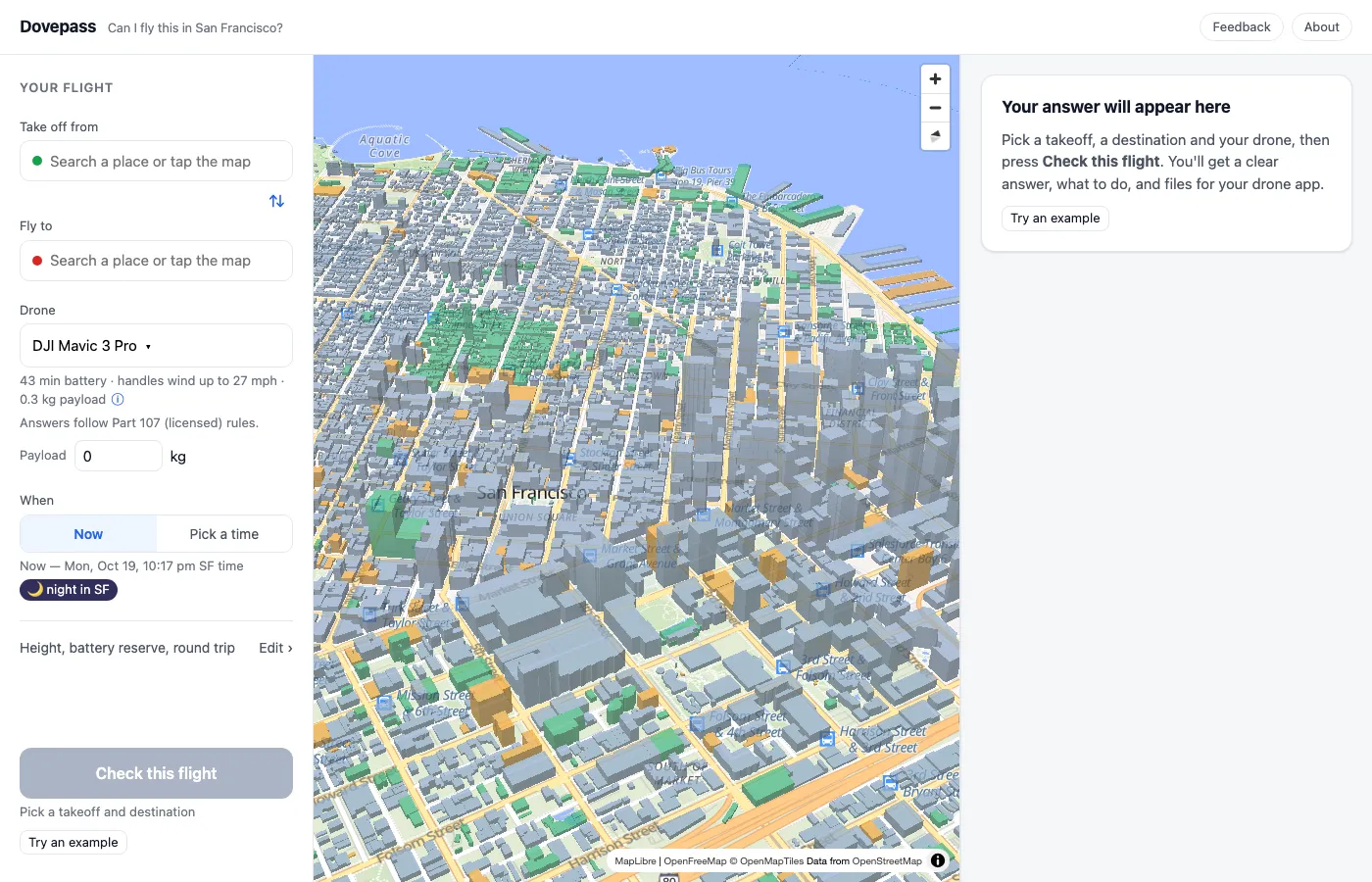
Task: Click the Aquatic Cove map label
Action: click(x=384, y=146)
